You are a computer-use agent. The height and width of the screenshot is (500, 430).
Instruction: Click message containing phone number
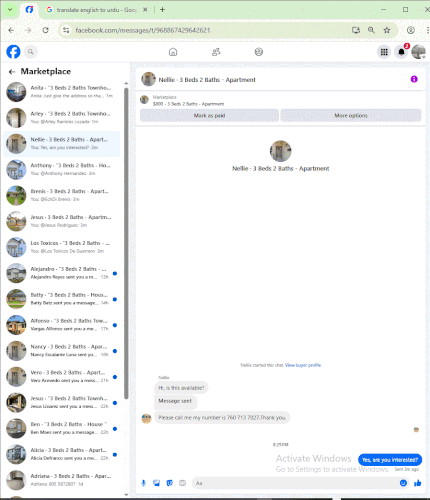coord(222,418)
